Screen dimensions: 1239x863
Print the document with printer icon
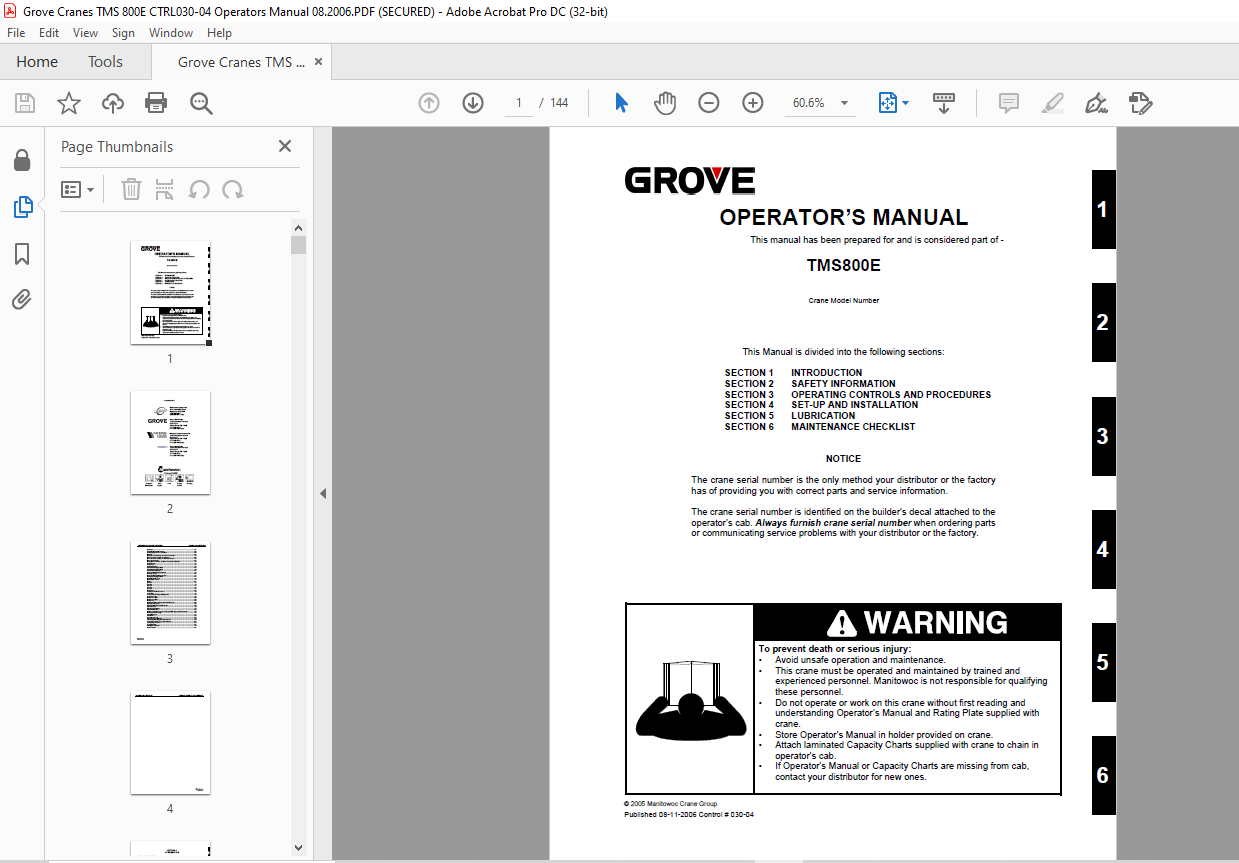click(156, 103)
